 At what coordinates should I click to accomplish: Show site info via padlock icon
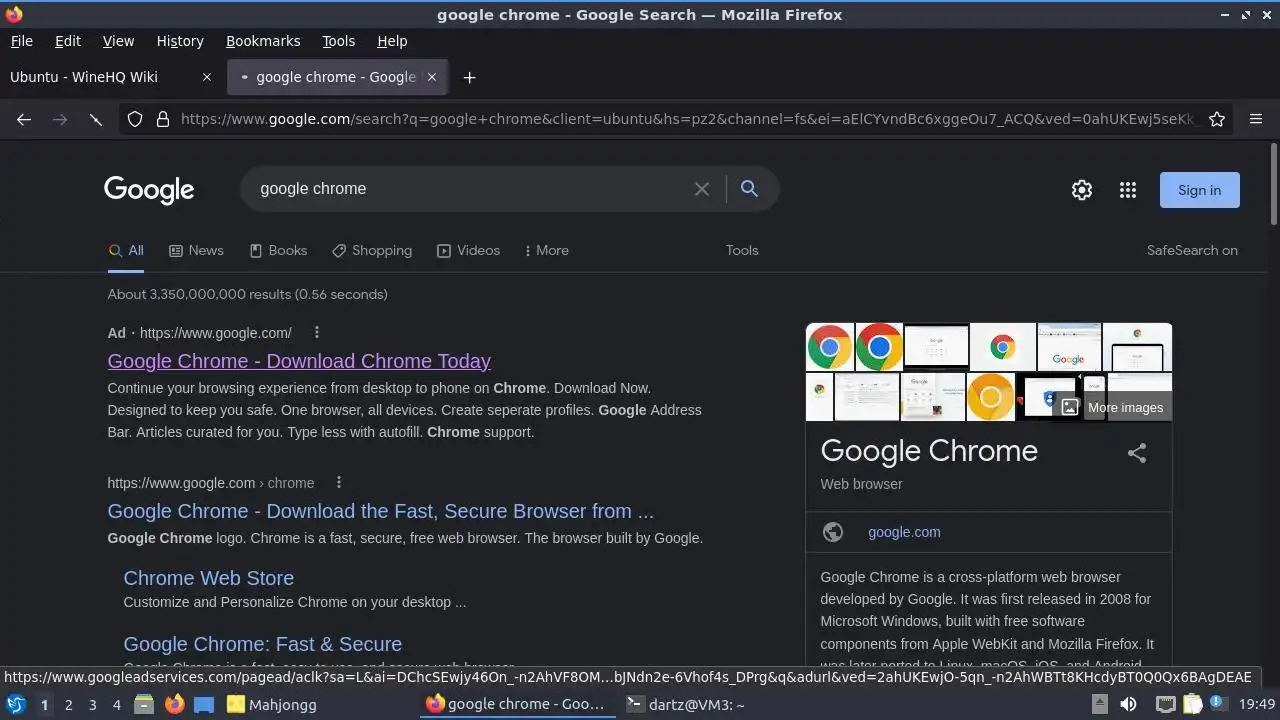click(x=163, y=119)
